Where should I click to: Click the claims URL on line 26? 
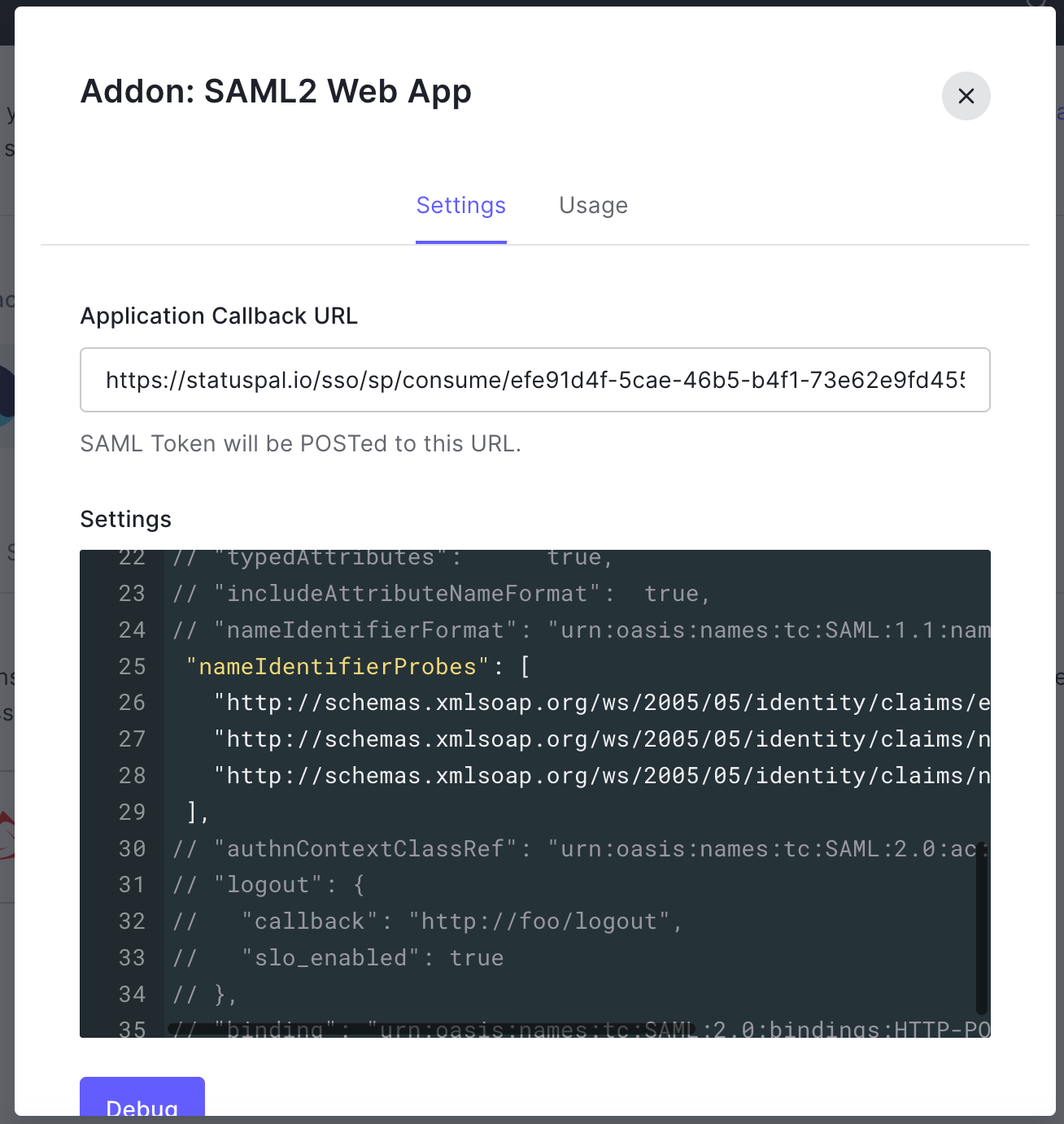pos(602,703)
